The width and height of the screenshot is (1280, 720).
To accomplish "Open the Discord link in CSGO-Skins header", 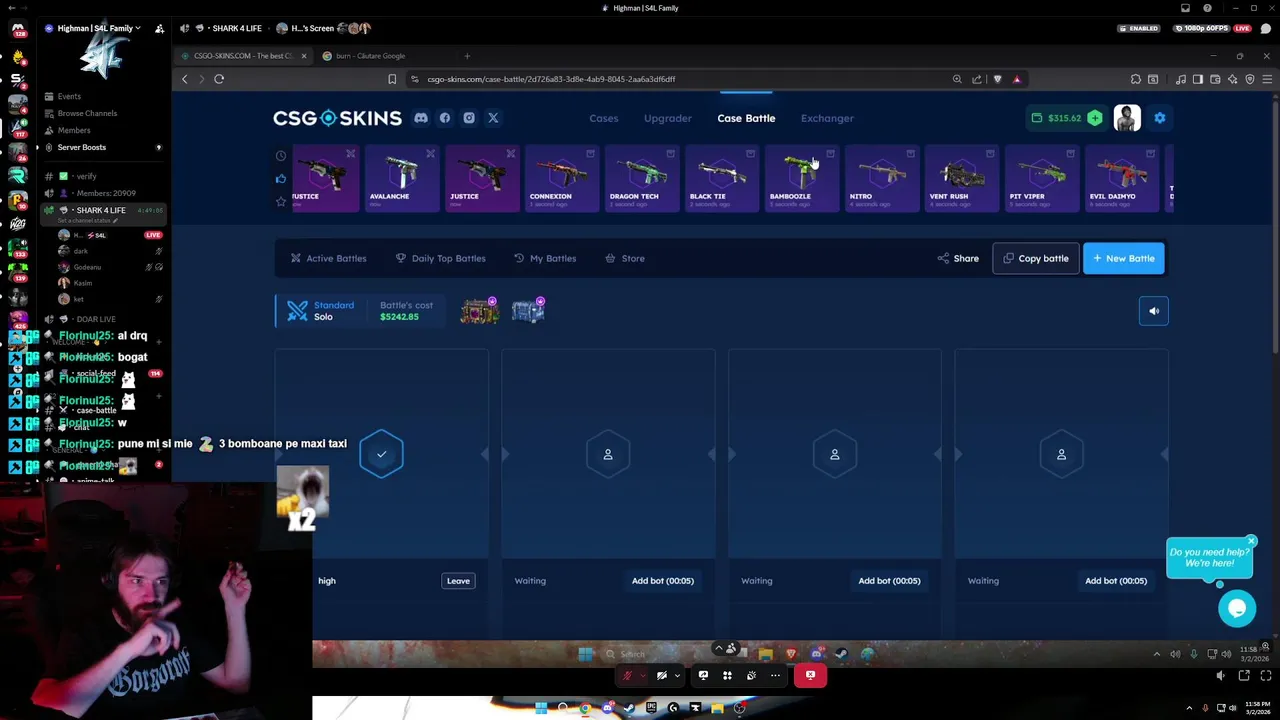I will (x=421, y=118).
